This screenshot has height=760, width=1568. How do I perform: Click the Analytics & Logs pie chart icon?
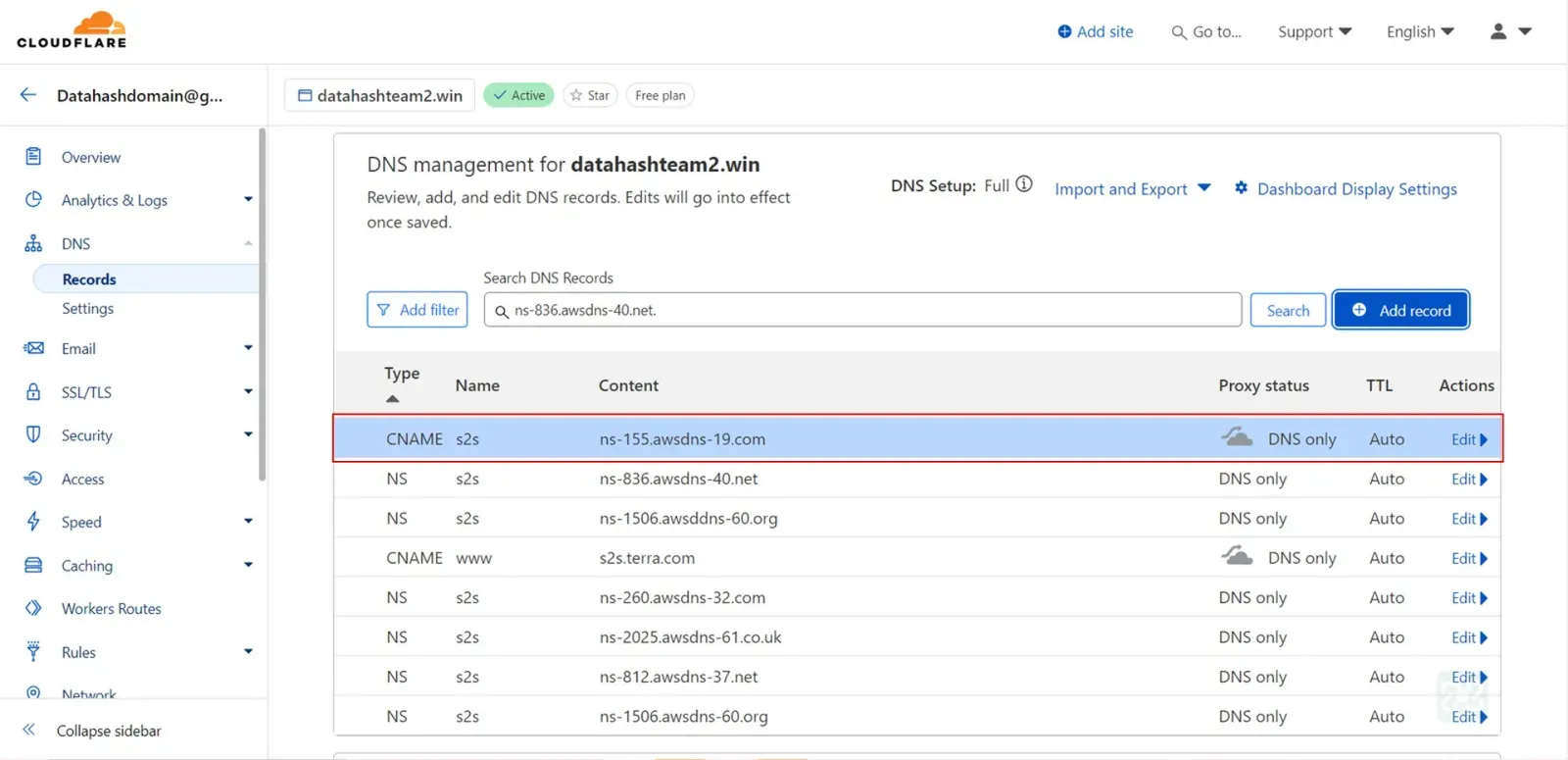coord(33,199)
